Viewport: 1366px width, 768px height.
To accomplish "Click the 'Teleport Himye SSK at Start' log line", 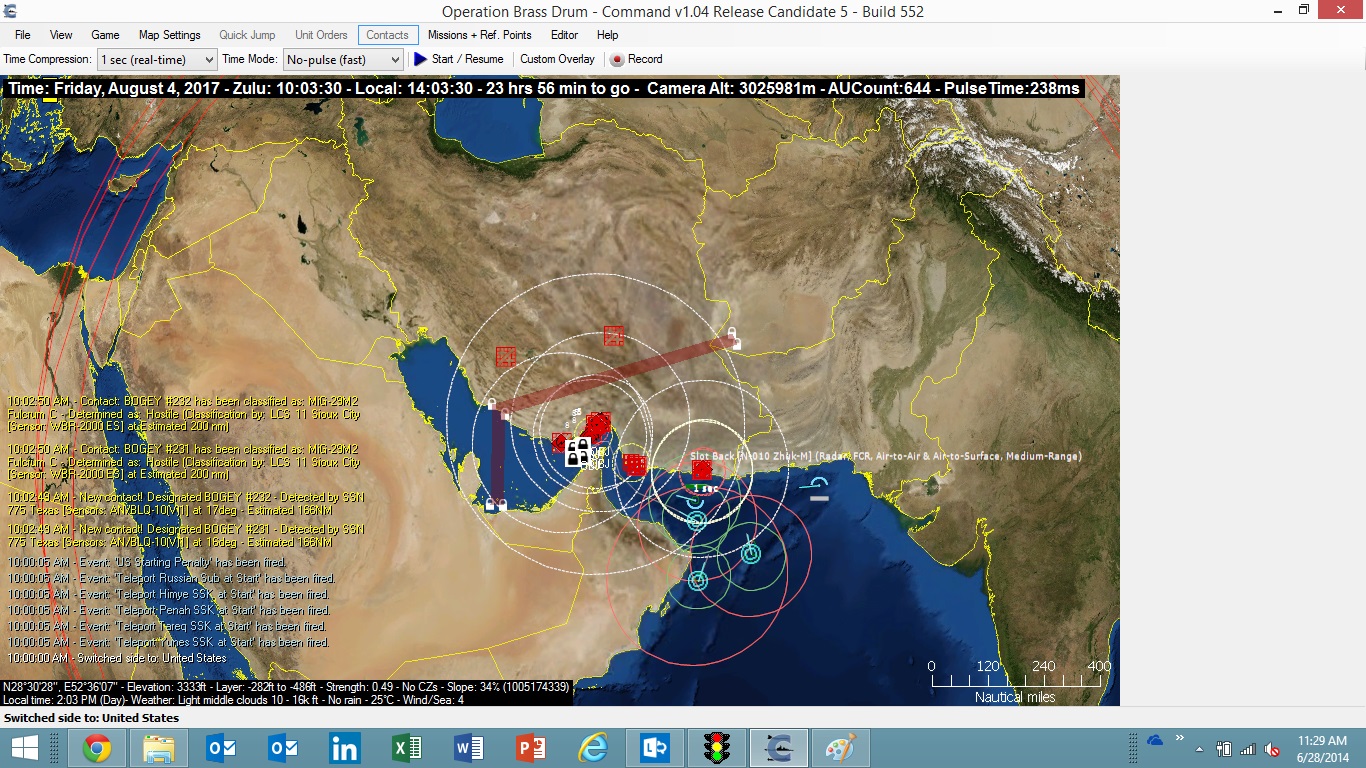I will 167,594.
